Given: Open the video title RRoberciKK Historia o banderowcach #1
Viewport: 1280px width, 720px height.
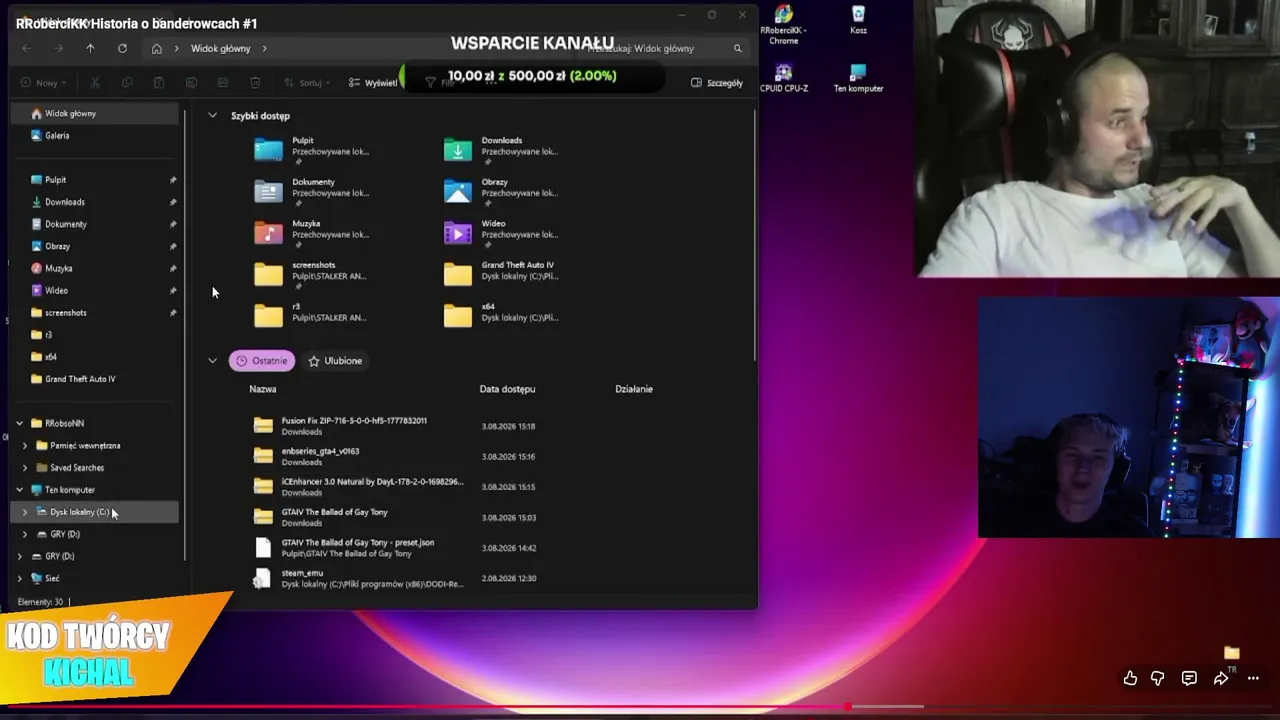Looking at the screenshot, I should pos(137,23).
